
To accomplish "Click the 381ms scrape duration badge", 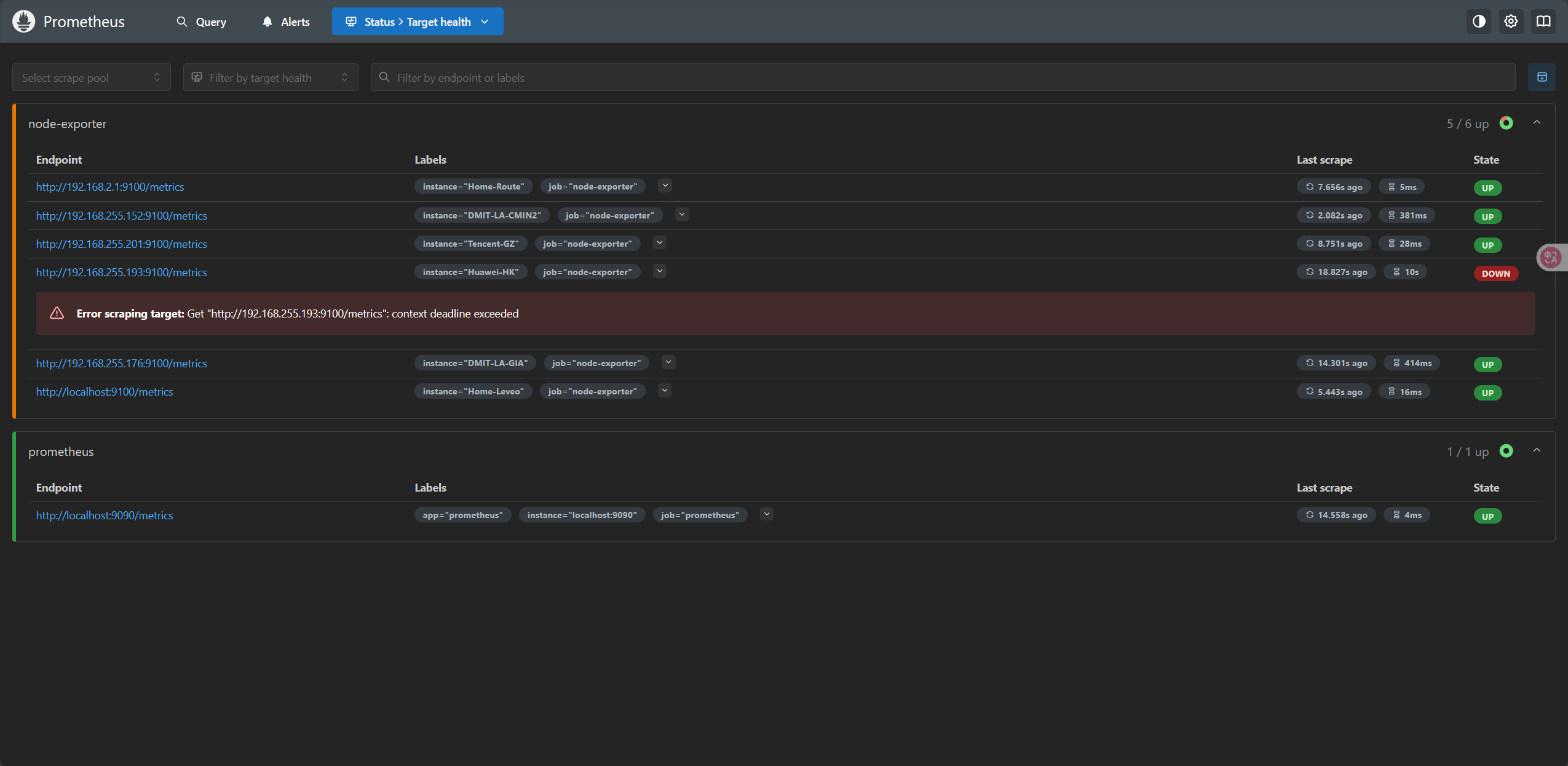I will click(x=1407, y=215).
